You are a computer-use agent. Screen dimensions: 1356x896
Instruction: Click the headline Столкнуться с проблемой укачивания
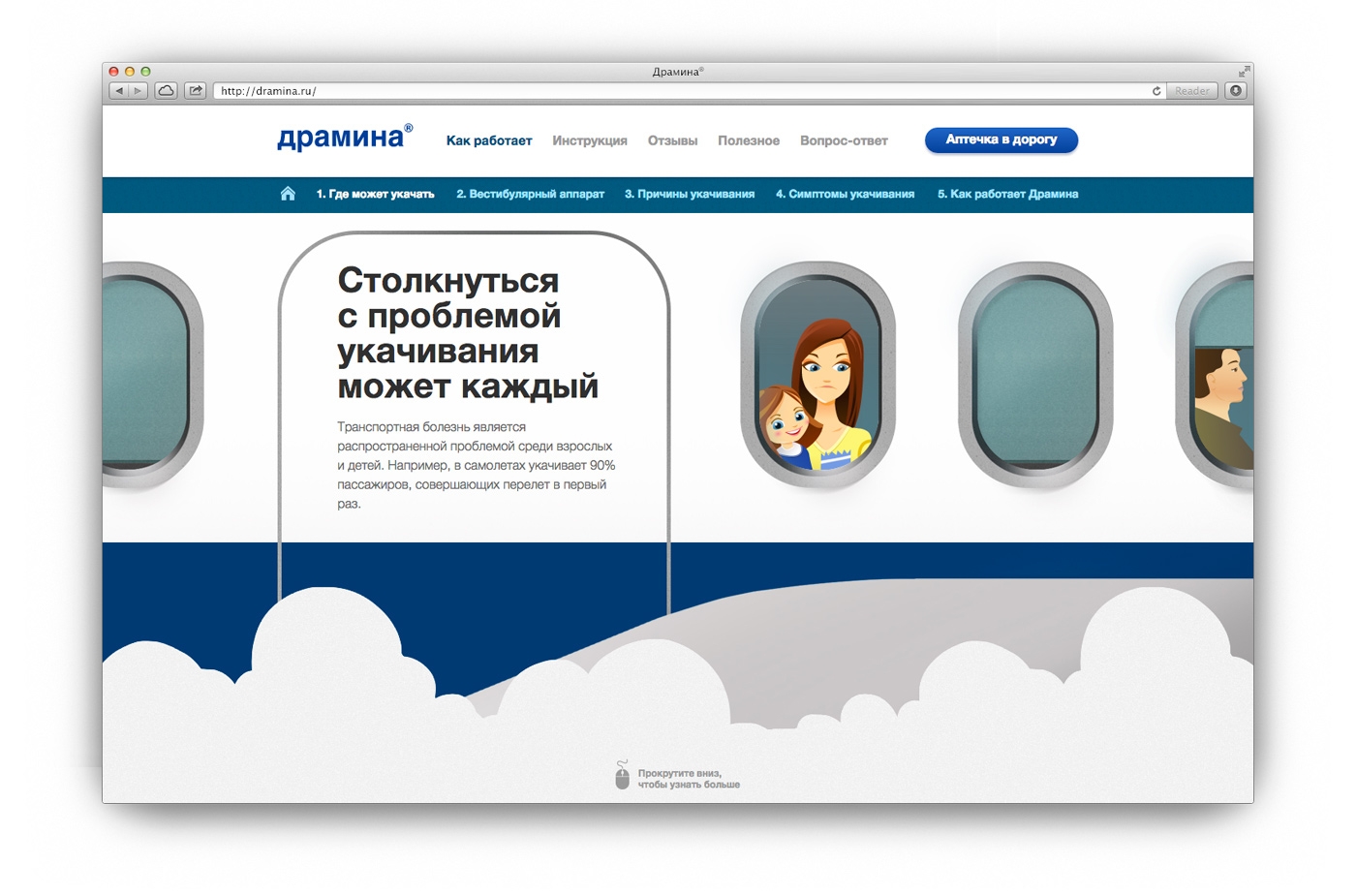[468, 333]
